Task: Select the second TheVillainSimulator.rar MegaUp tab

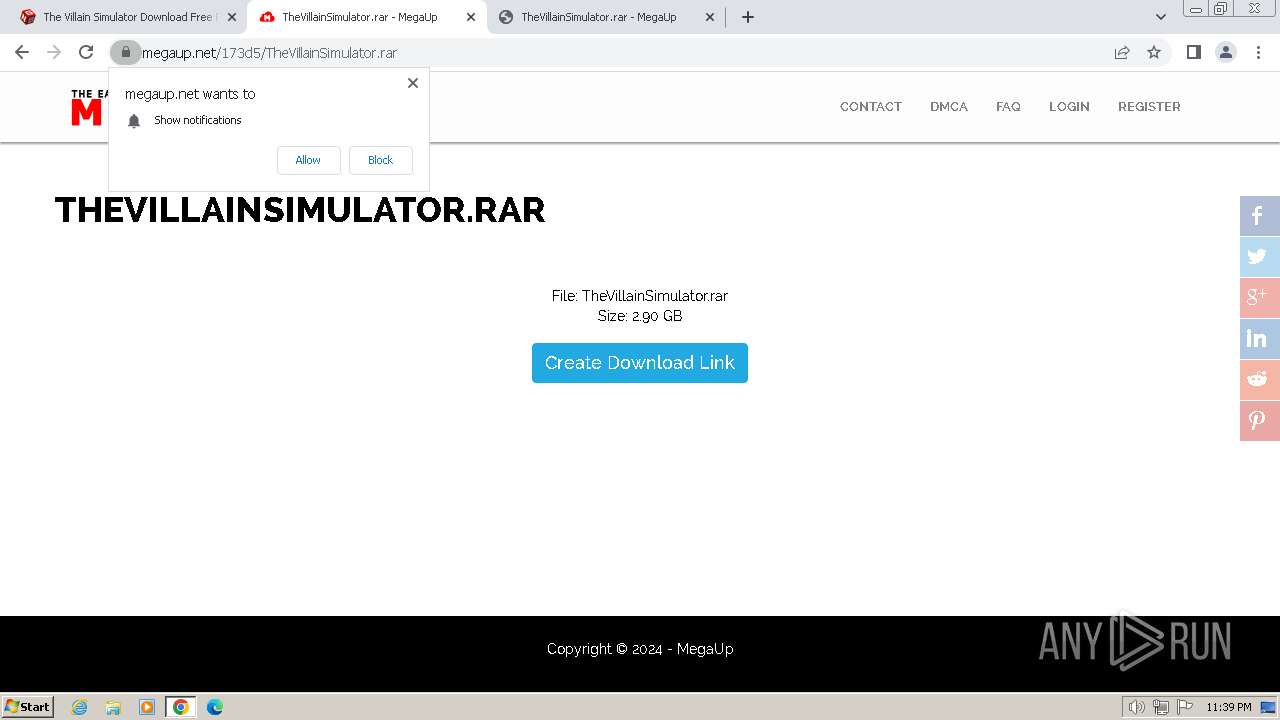Action: coord(360,17)
